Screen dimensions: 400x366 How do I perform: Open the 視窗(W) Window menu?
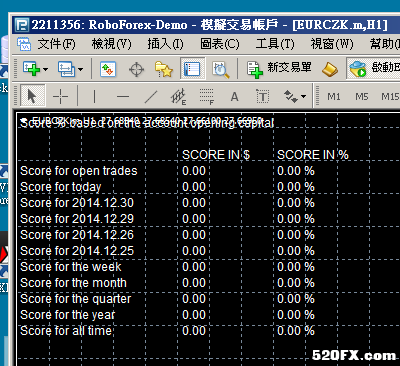tap(332, 44)
